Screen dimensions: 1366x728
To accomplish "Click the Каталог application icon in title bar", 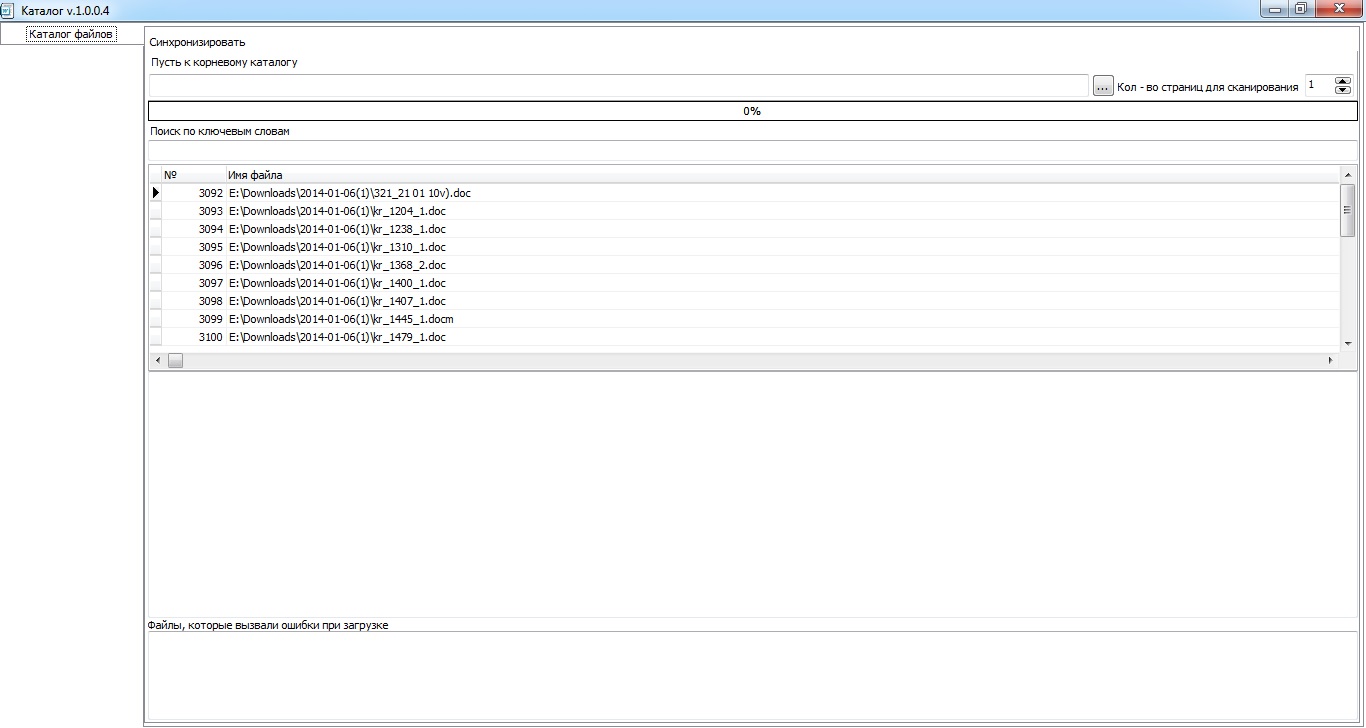I will 8,9.
